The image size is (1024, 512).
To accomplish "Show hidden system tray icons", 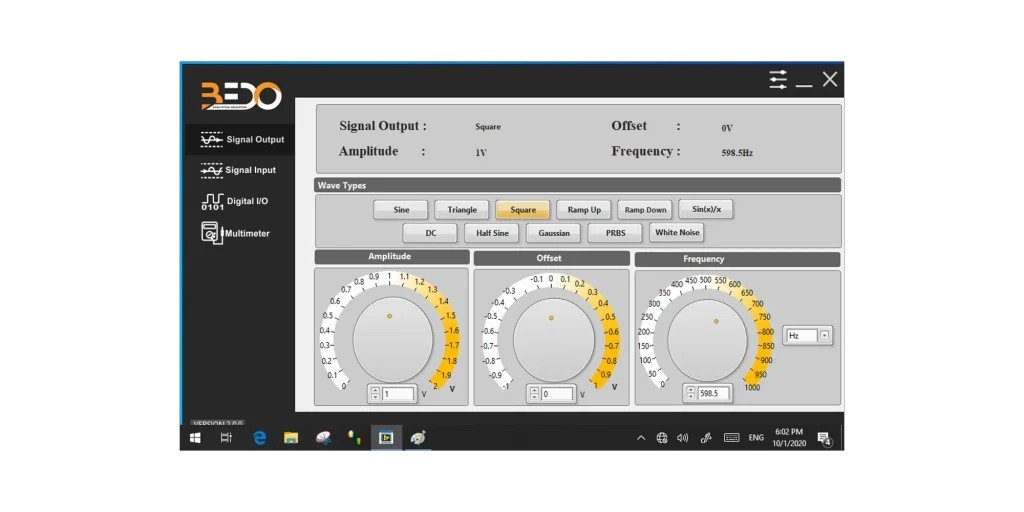I will (641, 438).
